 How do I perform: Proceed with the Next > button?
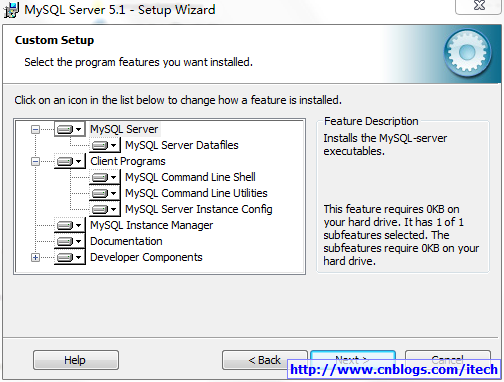[353, 360]
